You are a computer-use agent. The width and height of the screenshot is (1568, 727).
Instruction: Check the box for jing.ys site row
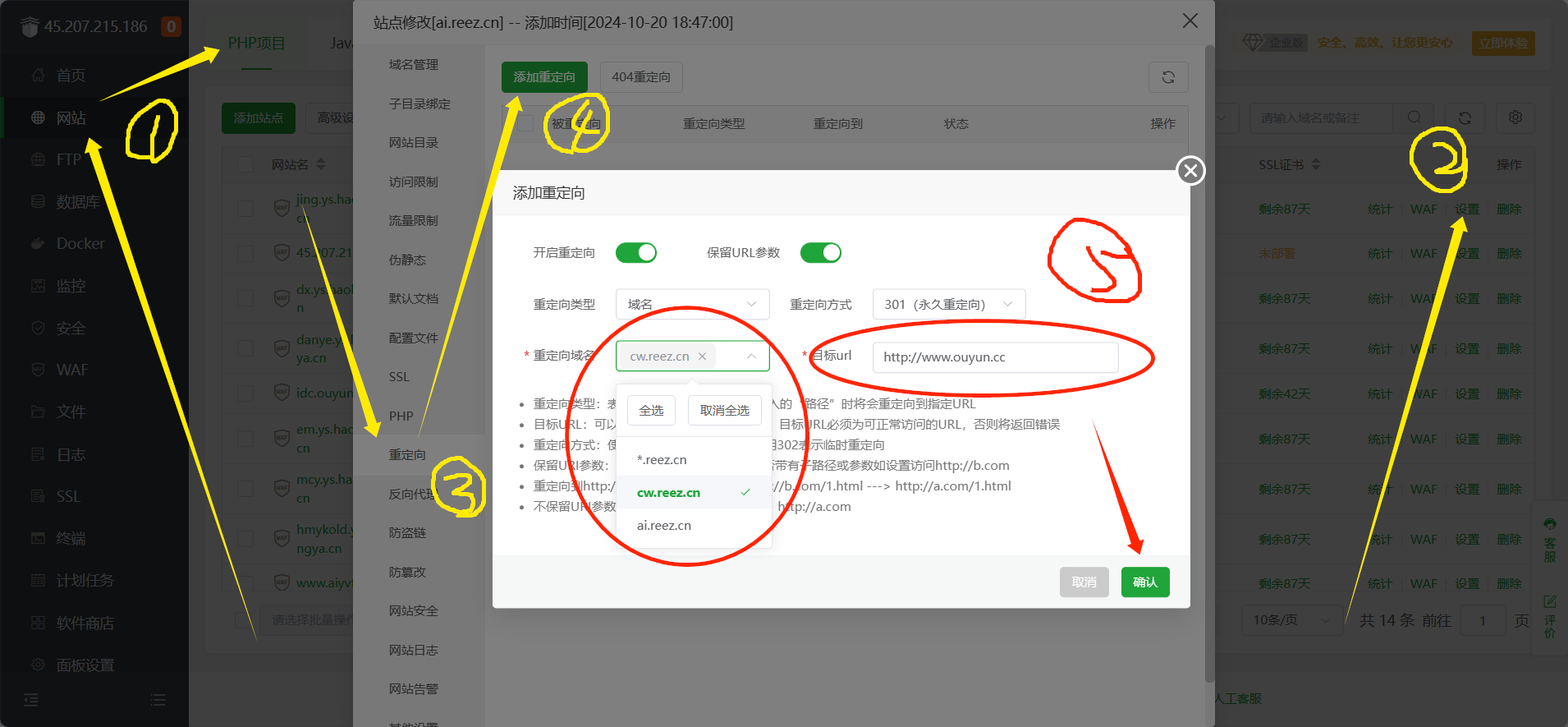[x=245, y=209]
